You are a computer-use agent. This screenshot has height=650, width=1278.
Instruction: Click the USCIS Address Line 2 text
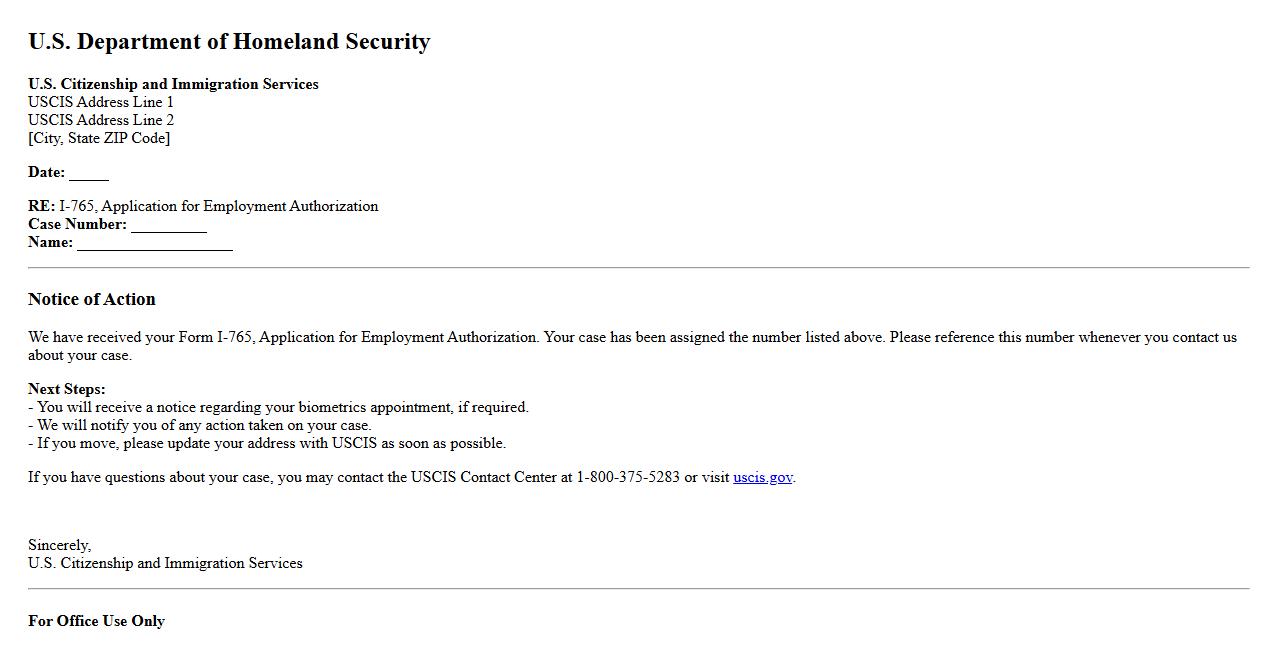(x=101, y=120)
